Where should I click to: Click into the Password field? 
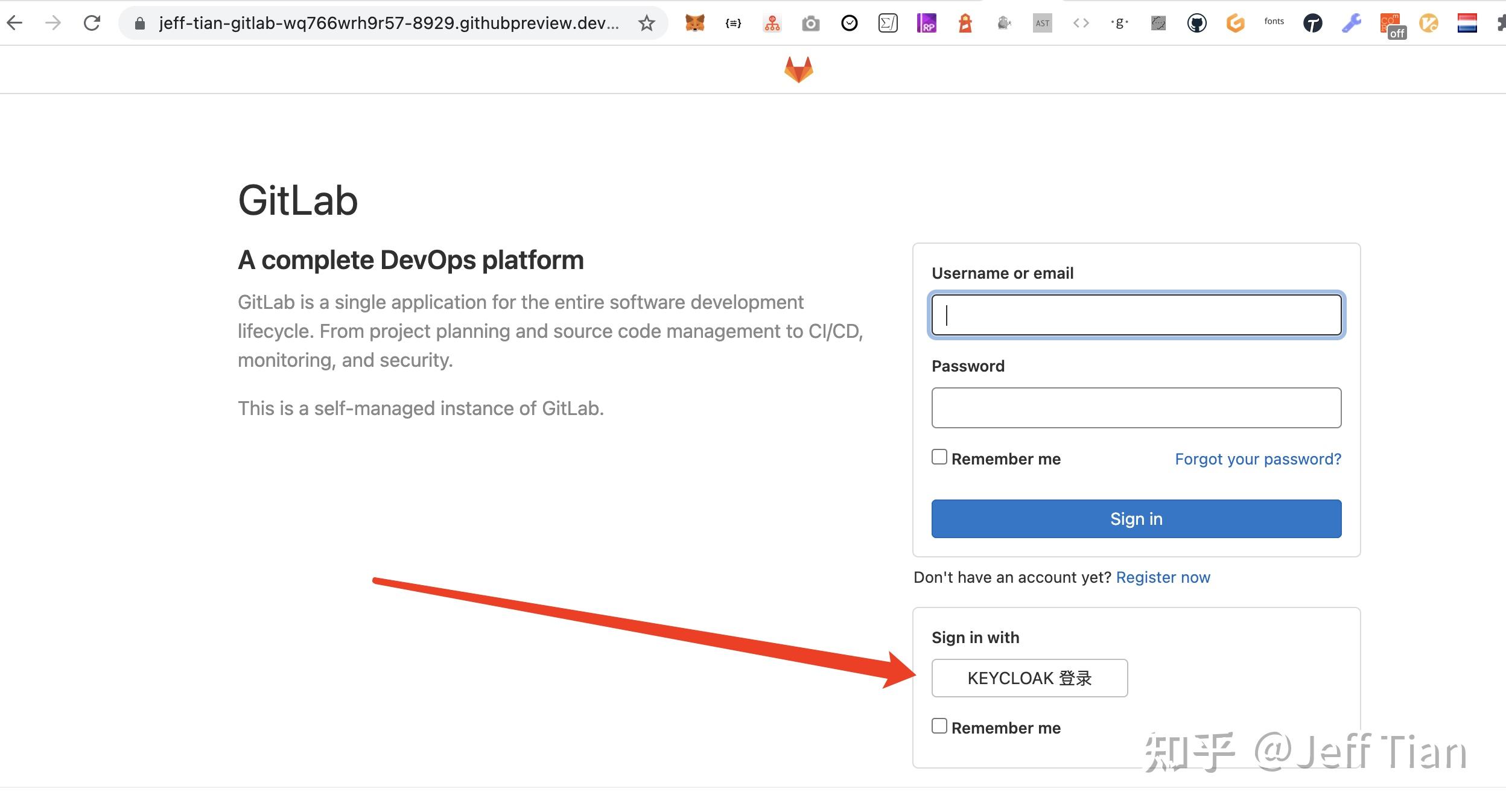pos(1137,408)
